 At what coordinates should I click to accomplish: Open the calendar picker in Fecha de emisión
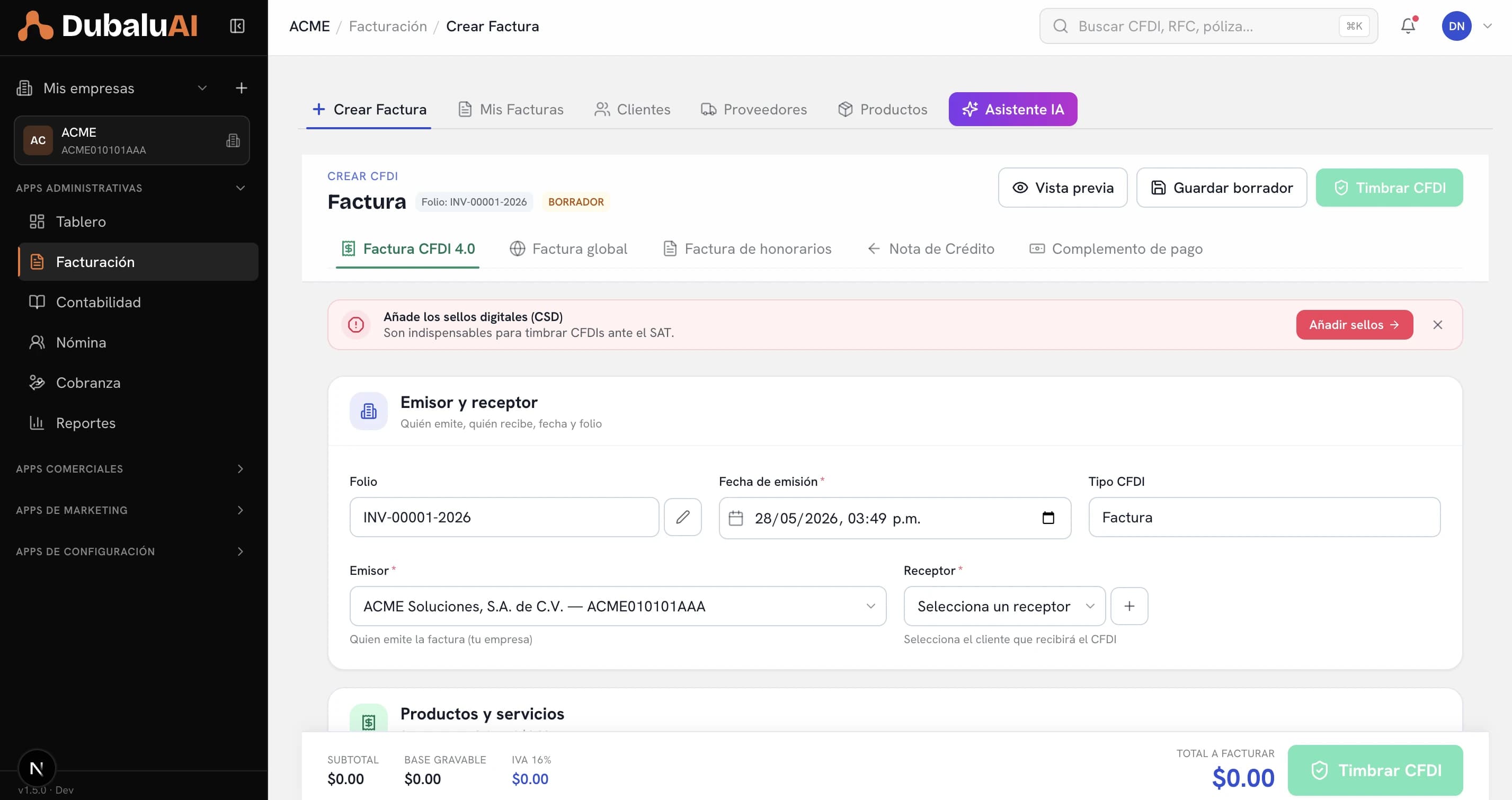tap(1048, 518)
